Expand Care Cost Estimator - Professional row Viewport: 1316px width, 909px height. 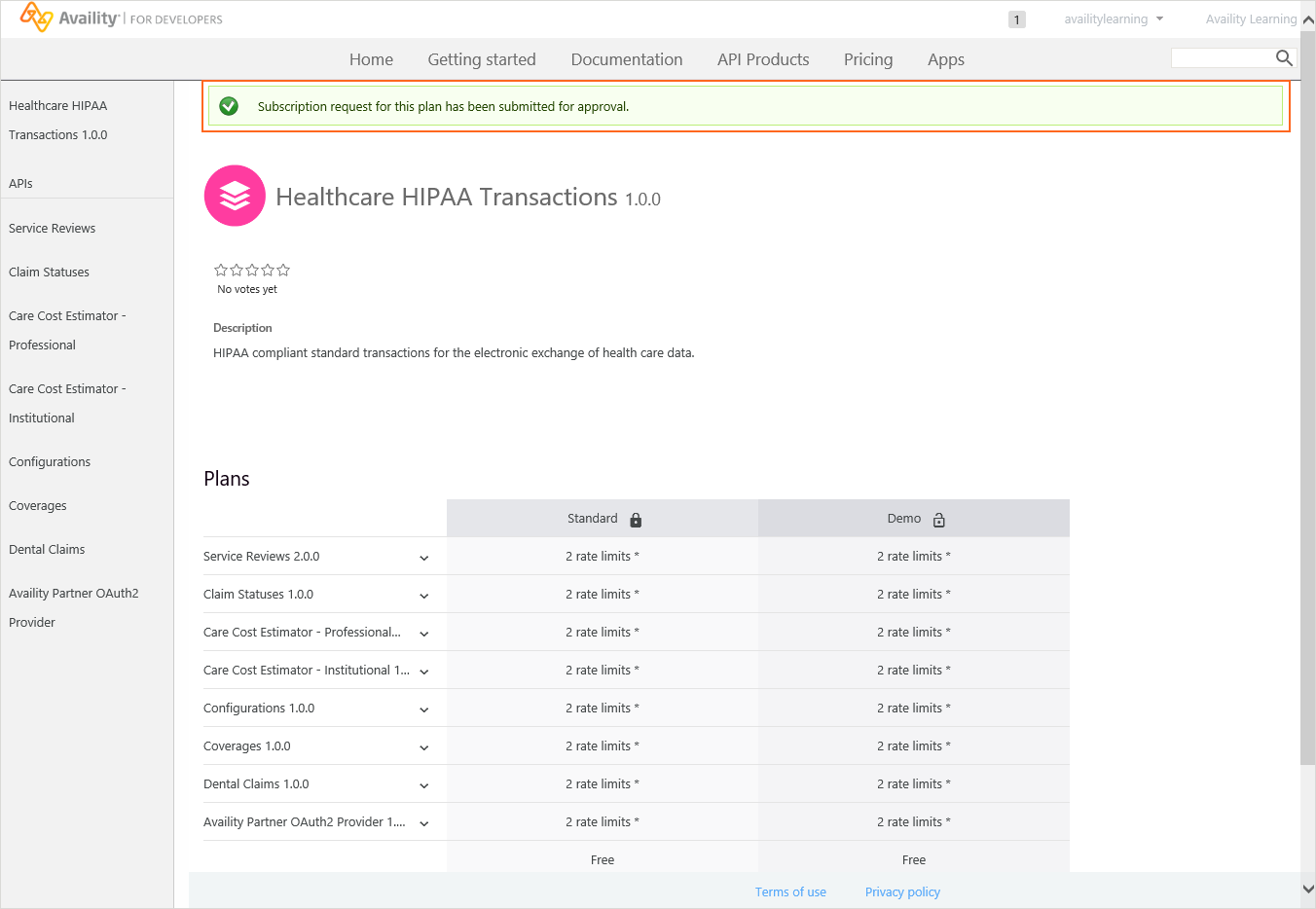(x=424, y=634)
